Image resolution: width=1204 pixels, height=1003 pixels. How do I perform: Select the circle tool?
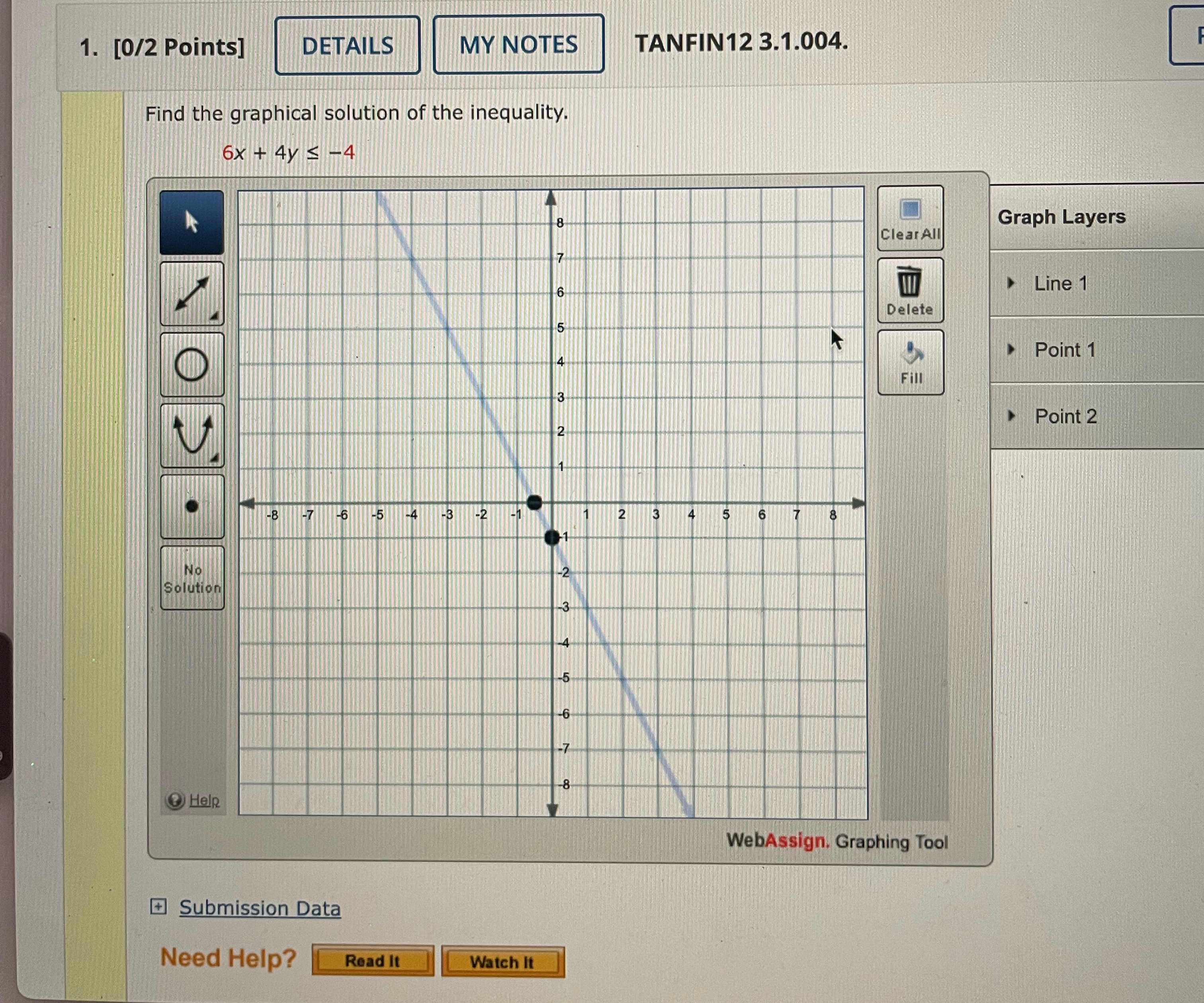point(192,365)
